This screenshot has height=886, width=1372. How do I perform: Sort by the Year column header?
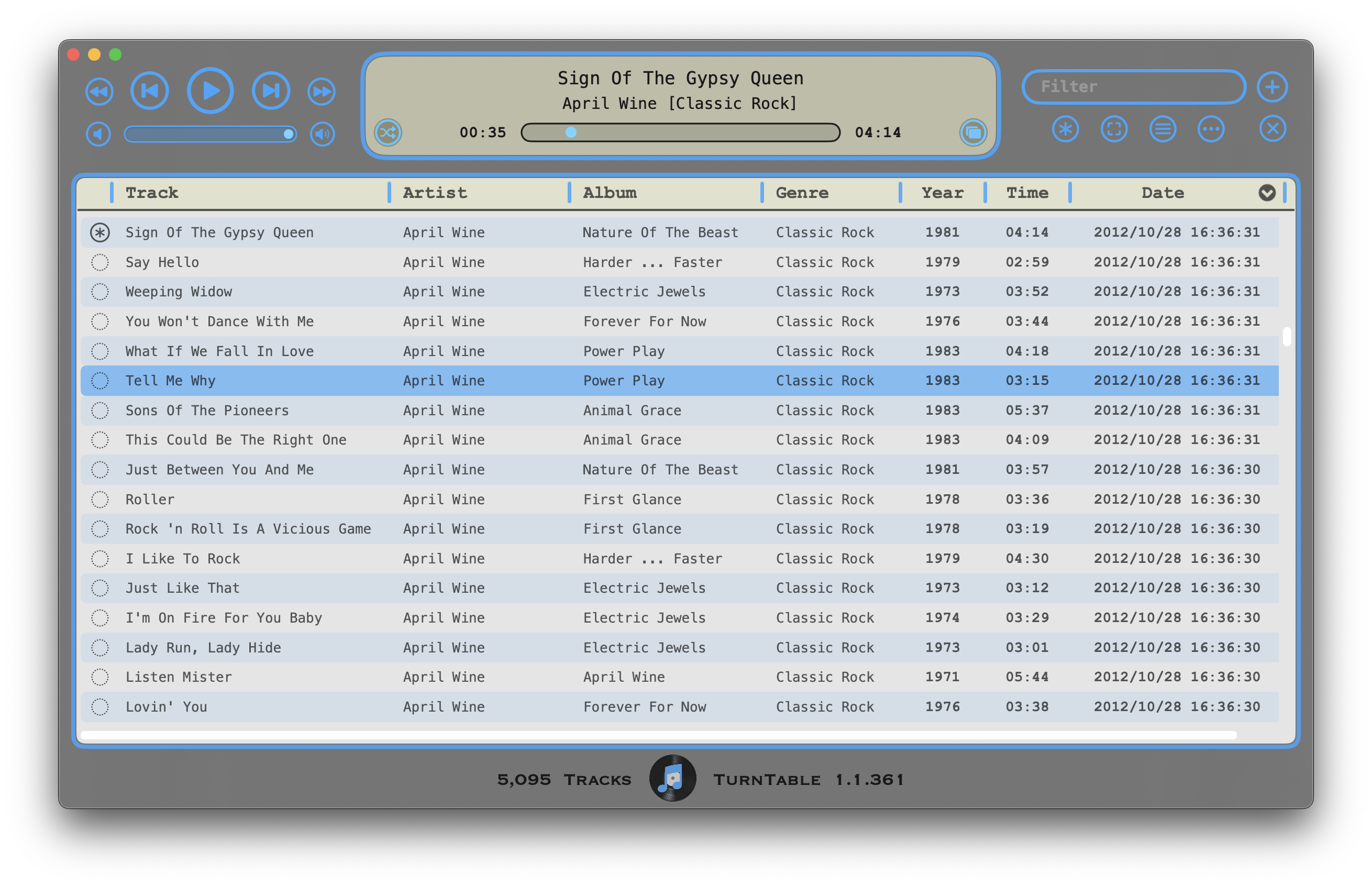(942, 193)
